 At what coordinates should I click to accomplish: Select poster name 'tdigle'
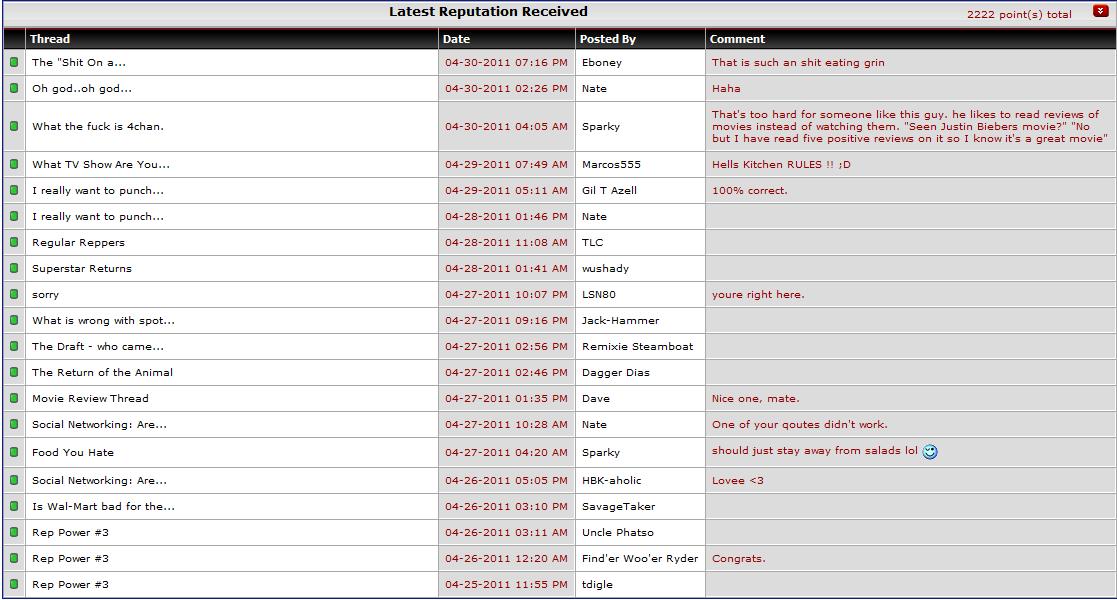tap(597, 584)
